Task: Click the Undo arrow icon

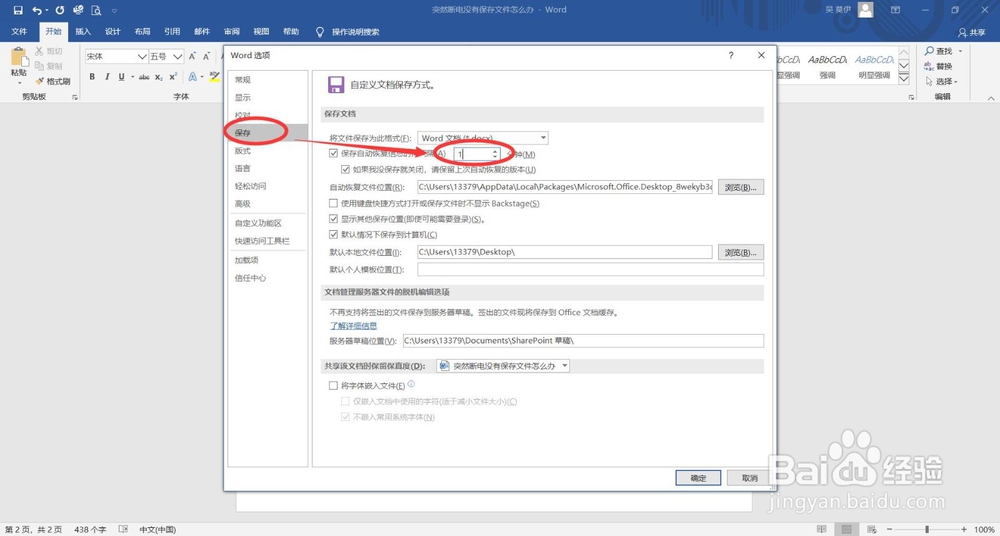Action: [x=37, y=10]
